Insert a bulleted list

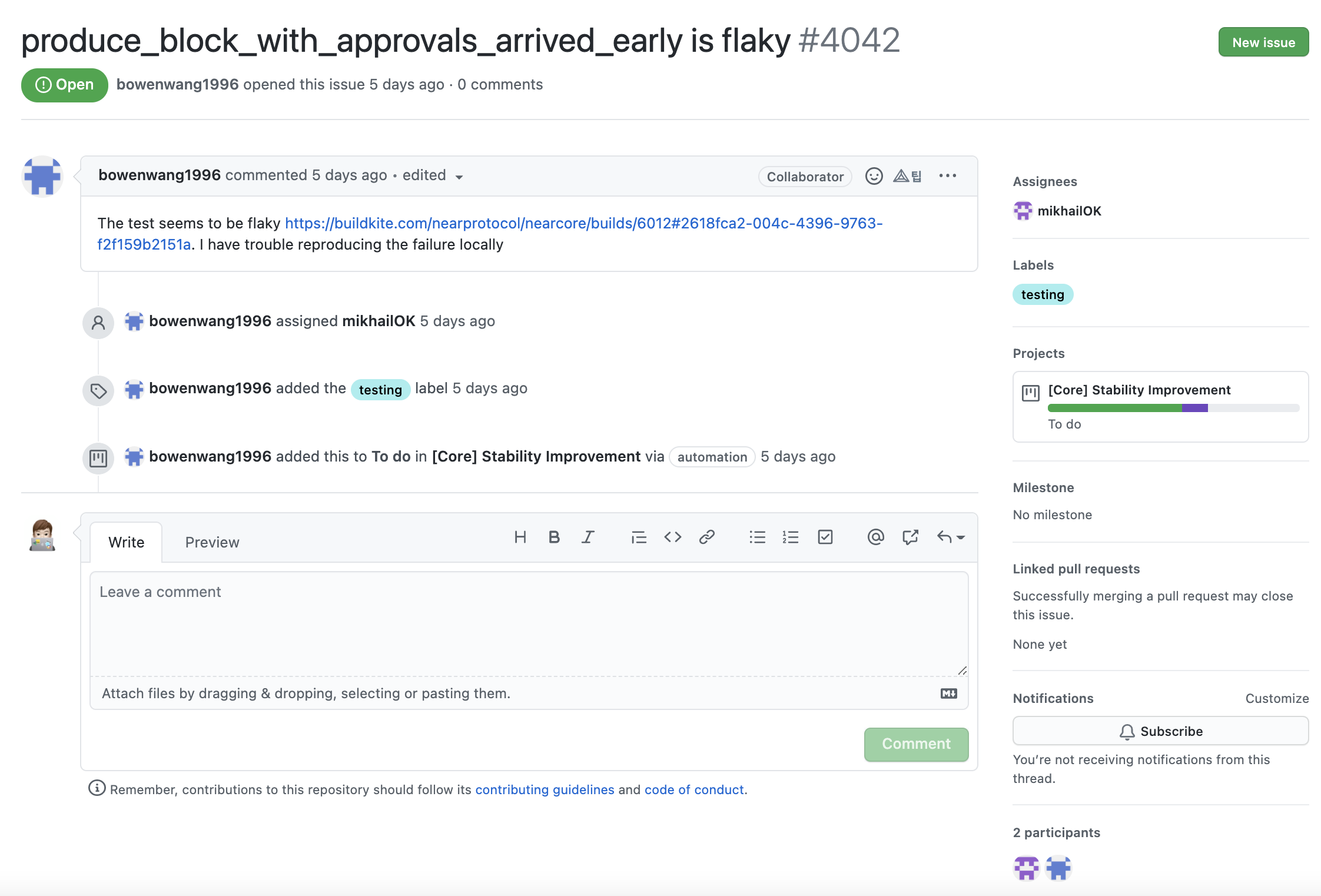pos(757,537)
